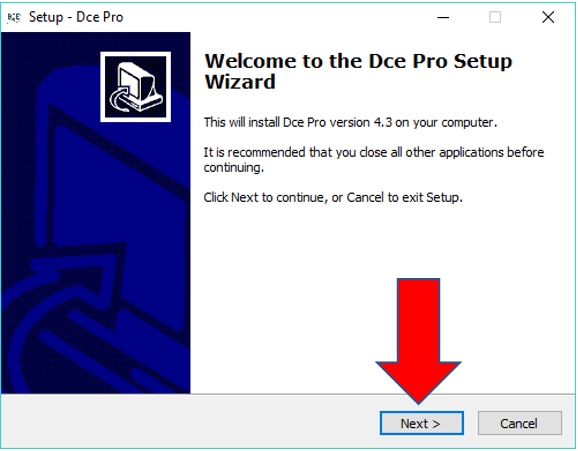Image resolution: width=578 pixels, height=451 pixels.
Task: Cancel the Dce Pro installation
Action: (520, 423)
